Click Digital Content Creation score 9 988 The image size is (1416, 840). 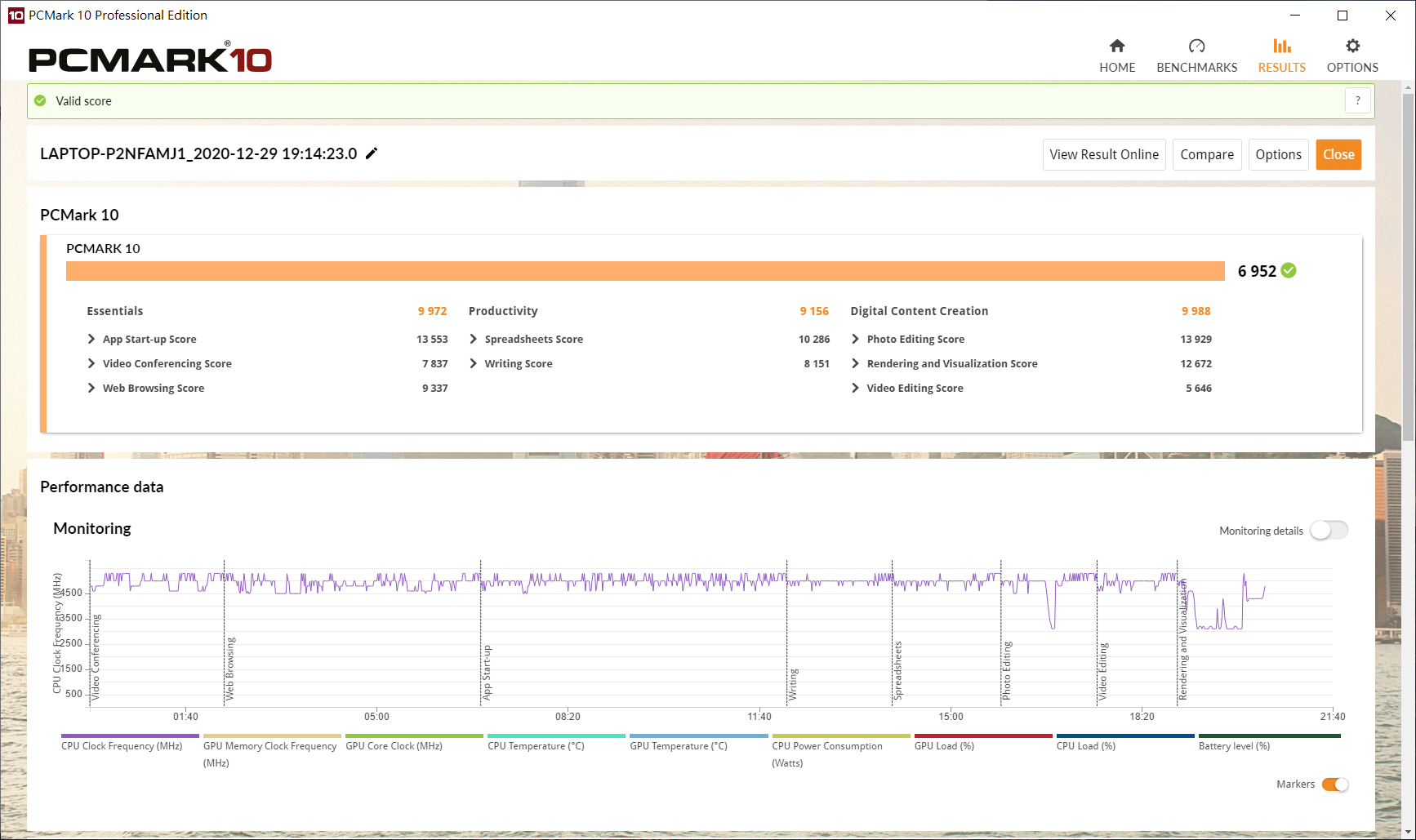point(1196,311)
